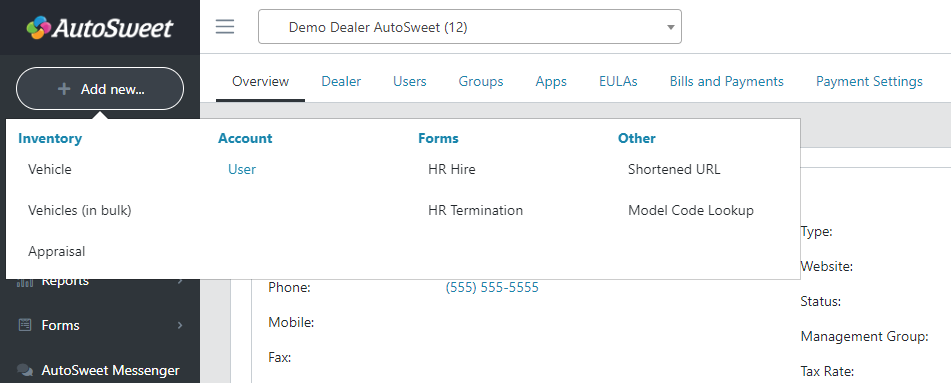Switch to the Overview tab
951x383 pixels.
coord(261,81)
